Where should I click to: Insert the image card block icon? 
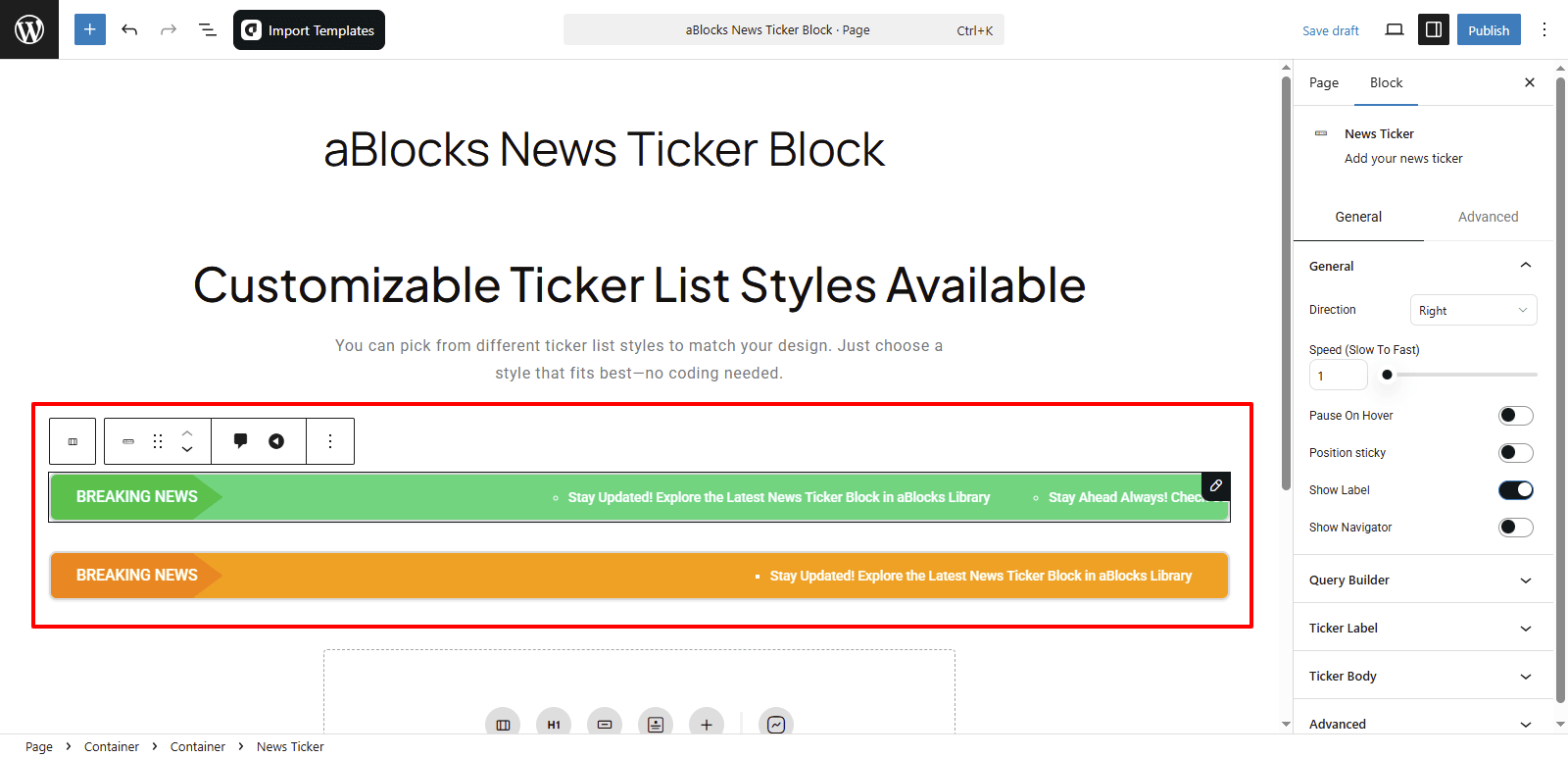[656, 725]
